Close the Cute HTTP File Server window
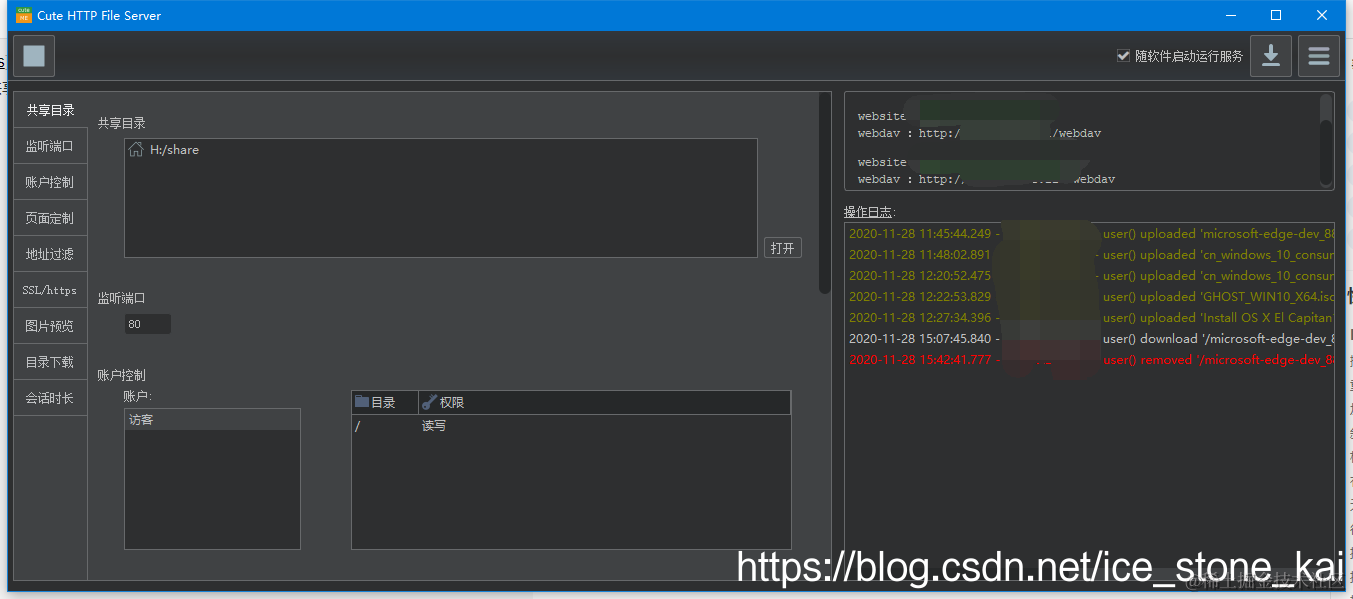Screen dimensions: 1353x599 click(1322, 15)
